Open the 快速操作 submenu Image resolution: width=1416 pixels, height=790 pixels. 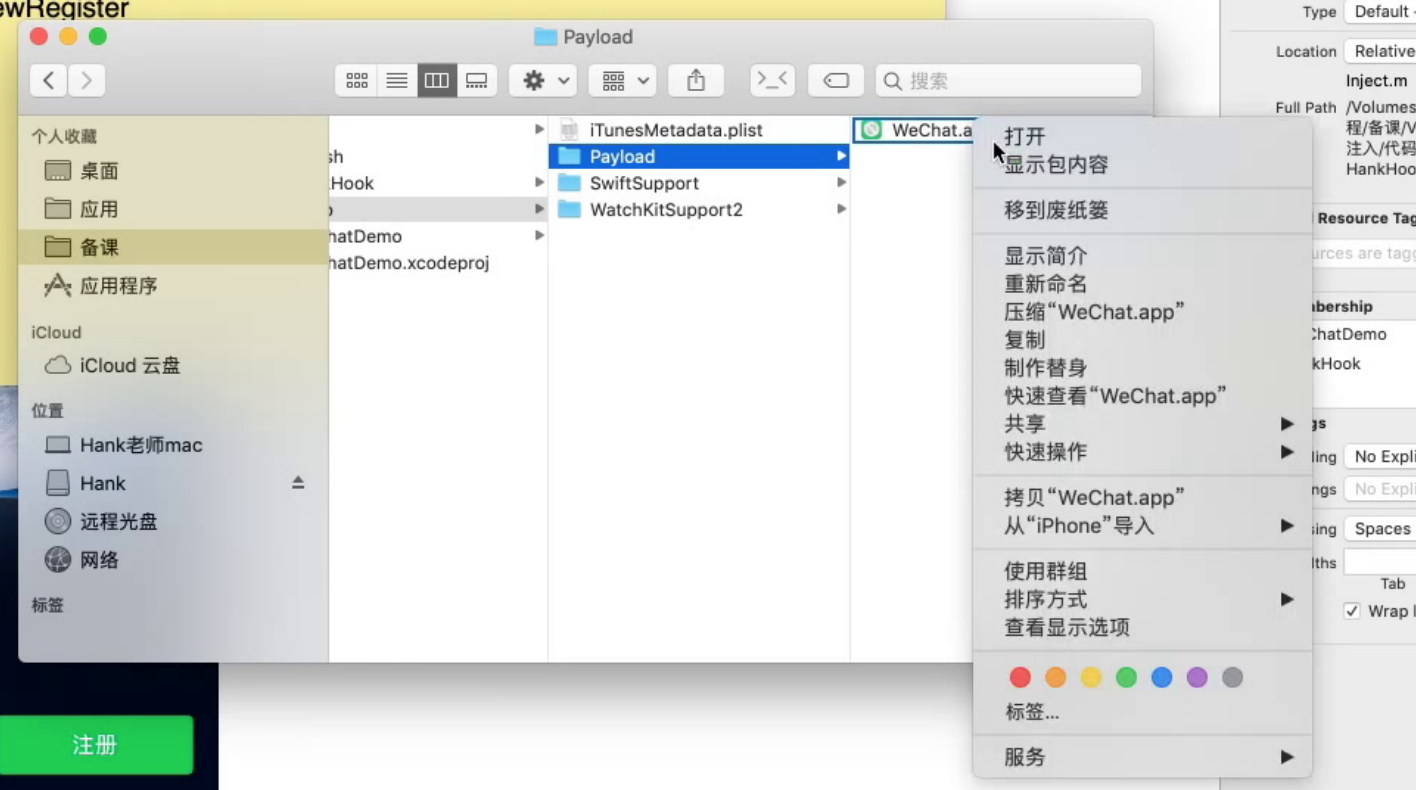point(1142,452)
